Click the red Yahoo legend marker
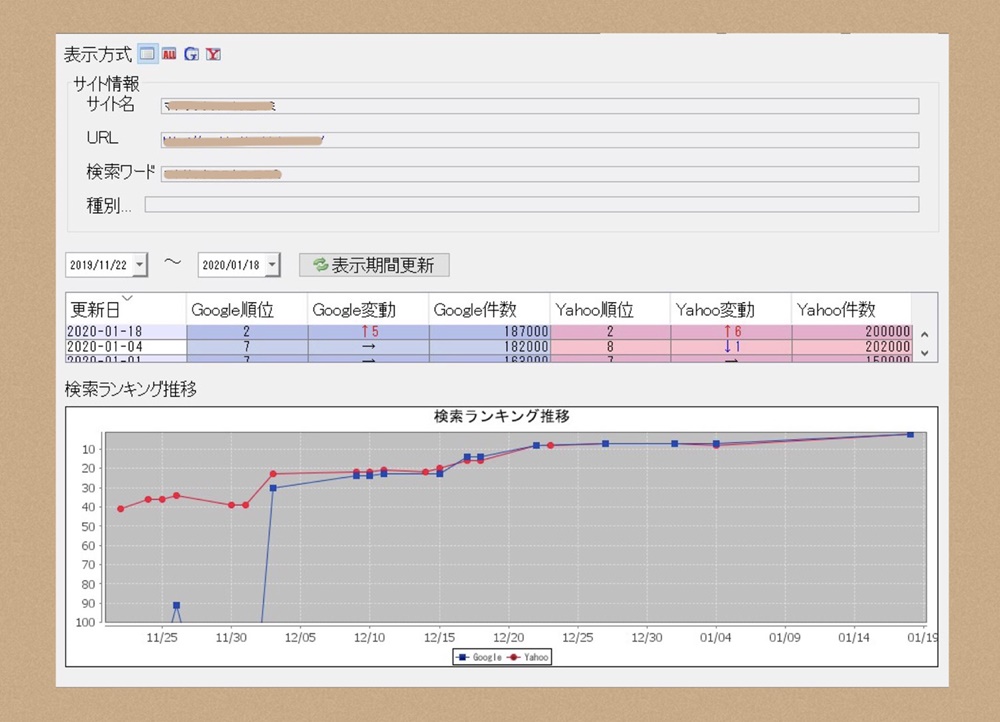Screen dimensions: 1000x722 tap(514, 657)
